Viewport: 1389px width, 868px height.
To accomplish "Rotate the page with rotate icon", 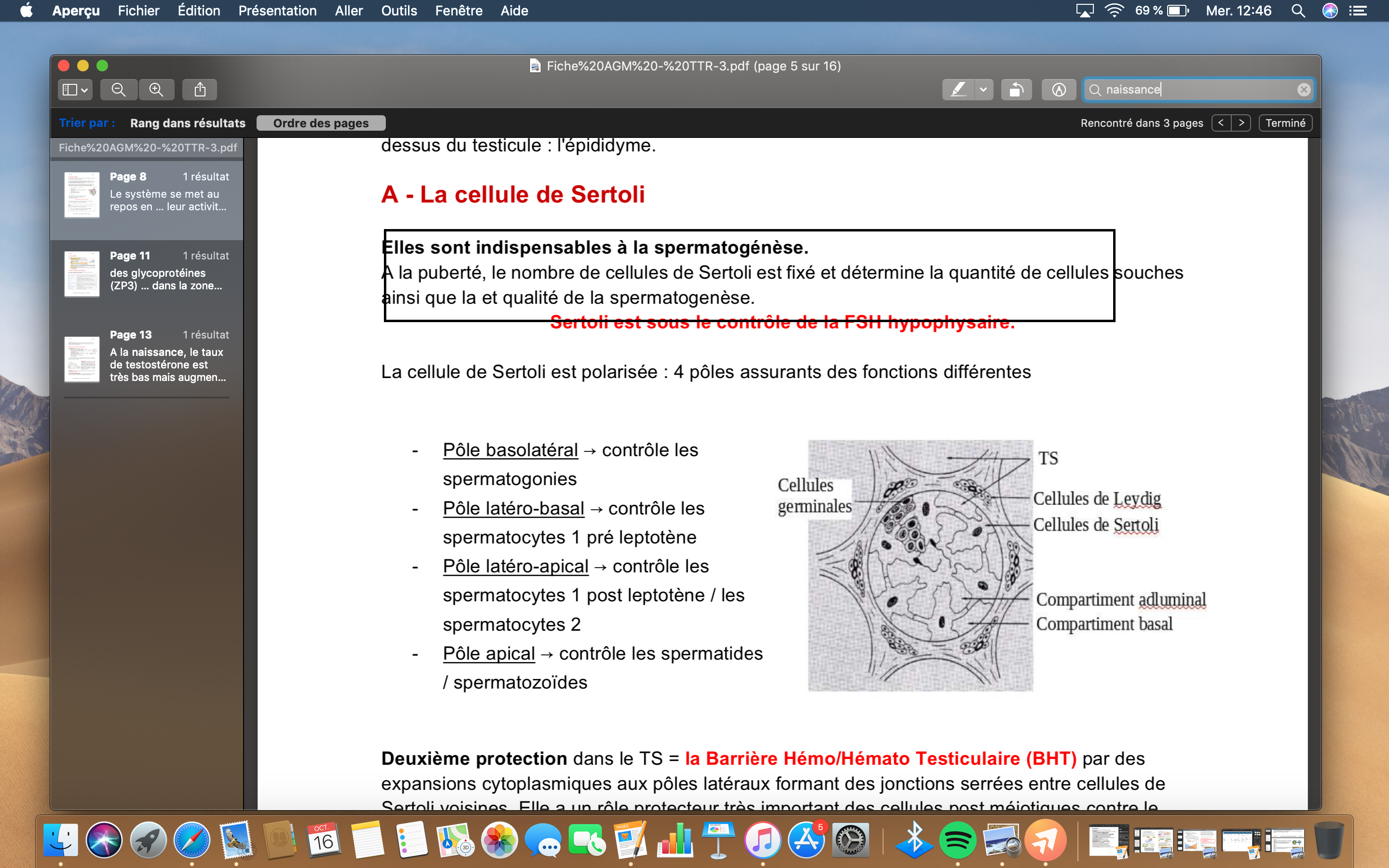I will 1016,90.
